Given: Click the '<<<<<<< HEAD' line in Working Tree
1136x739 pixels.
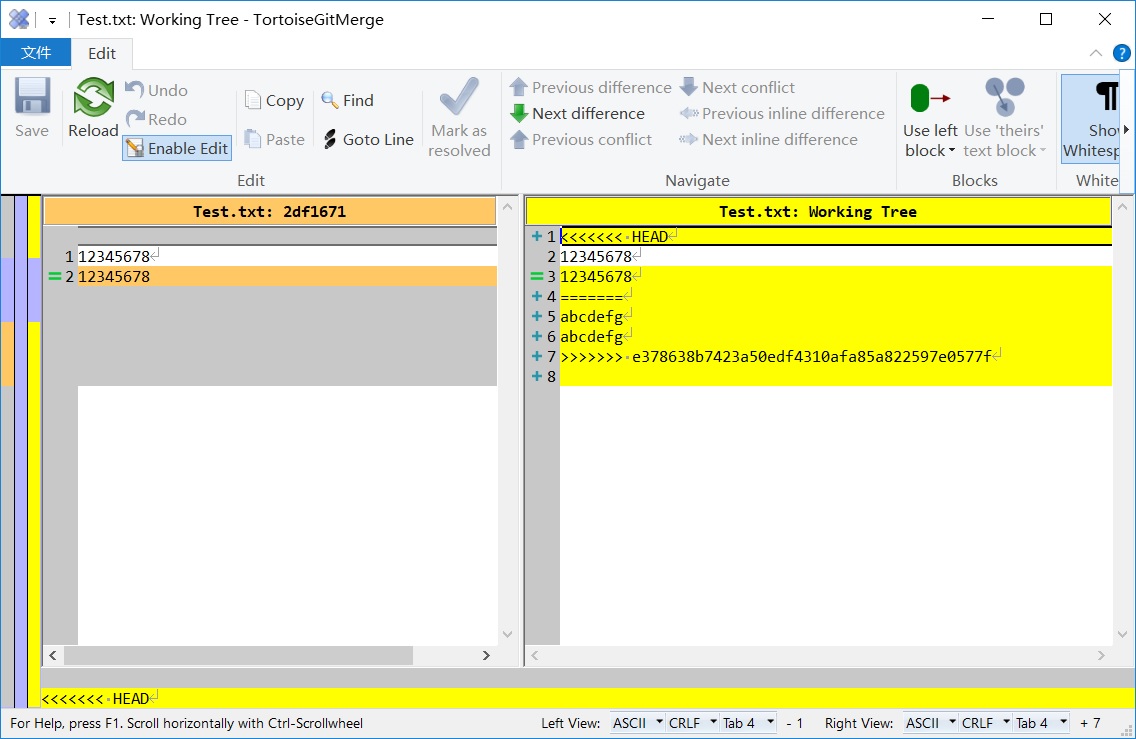Looking at the screenshot, I should pos(835,236).
